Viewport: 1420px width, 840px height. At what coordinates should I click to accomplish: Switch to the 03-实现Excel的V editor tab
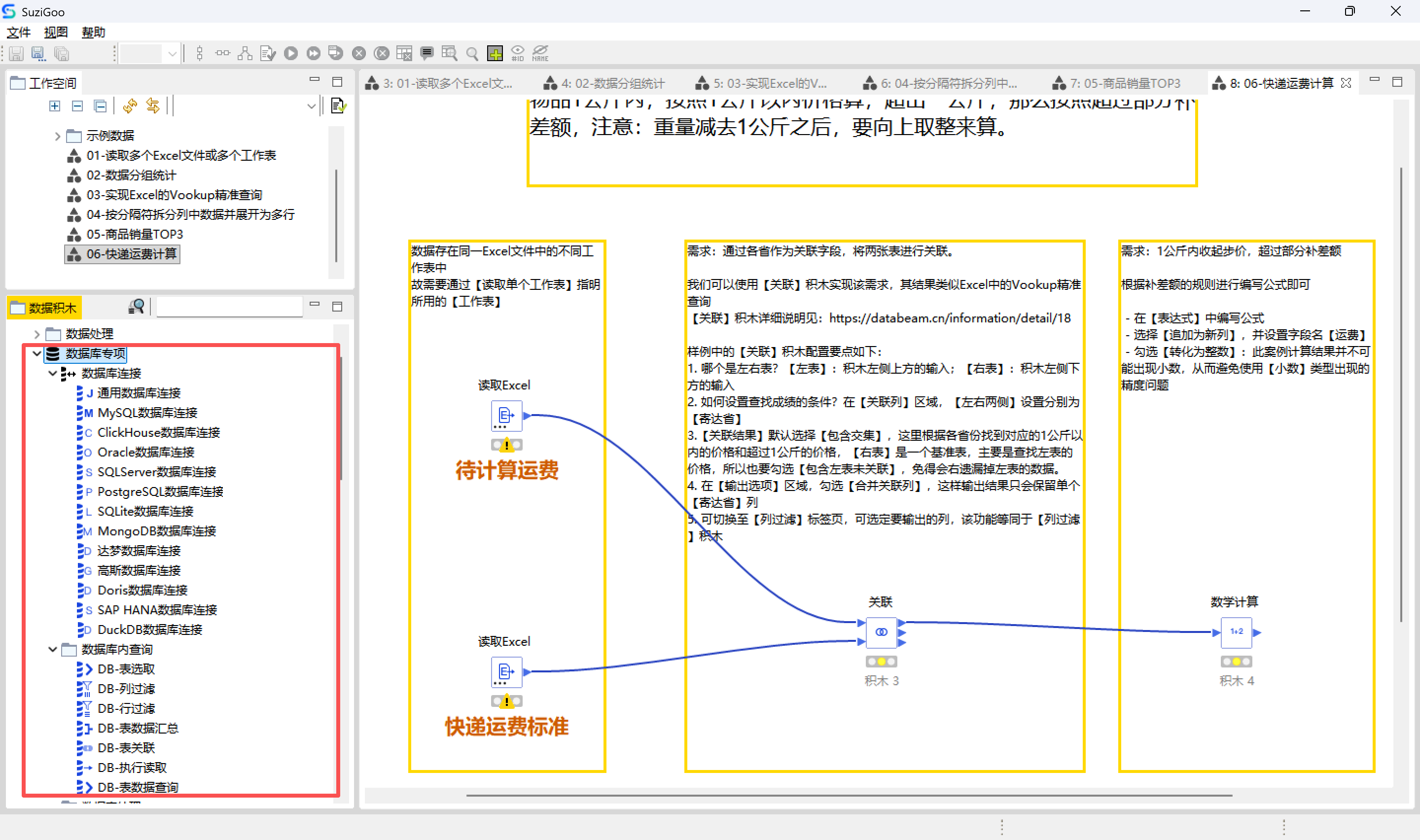tap(761, 84)
